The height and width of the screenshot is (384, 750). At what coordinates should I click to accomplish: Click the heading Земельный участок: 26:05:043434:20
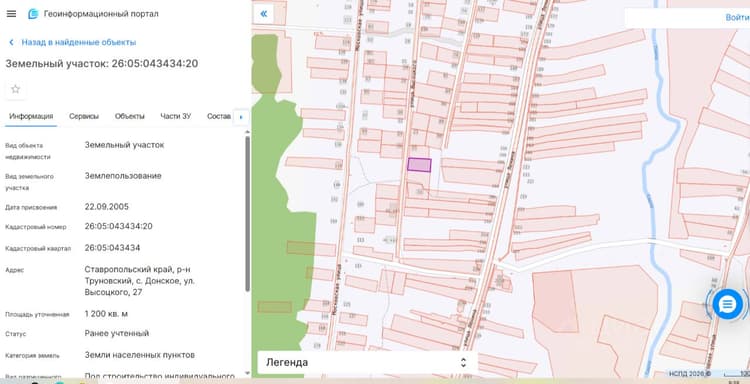(101, 64)
